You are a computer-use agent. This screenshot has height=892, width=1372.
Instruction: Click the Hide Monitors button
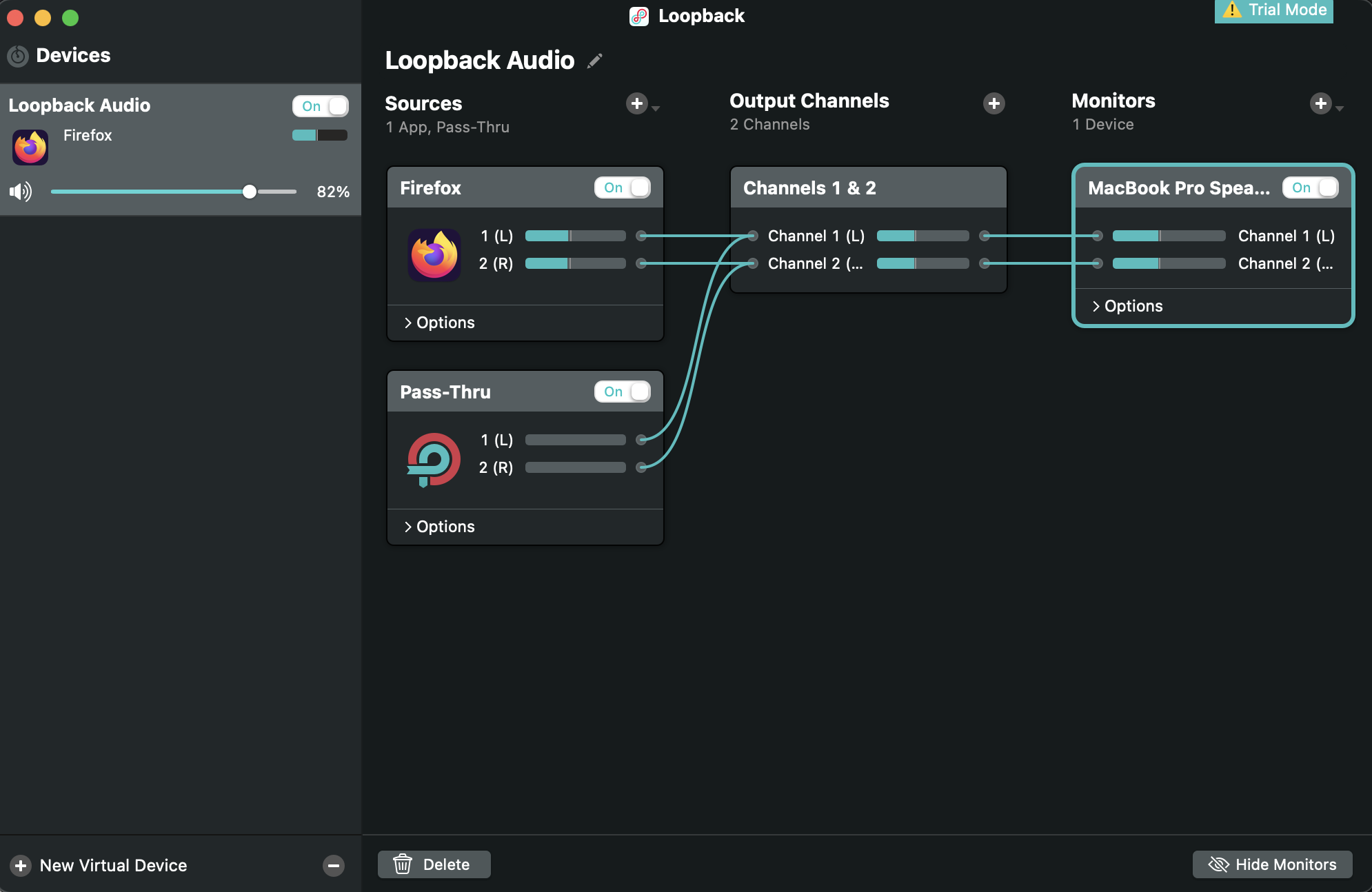click(1272, 864)
